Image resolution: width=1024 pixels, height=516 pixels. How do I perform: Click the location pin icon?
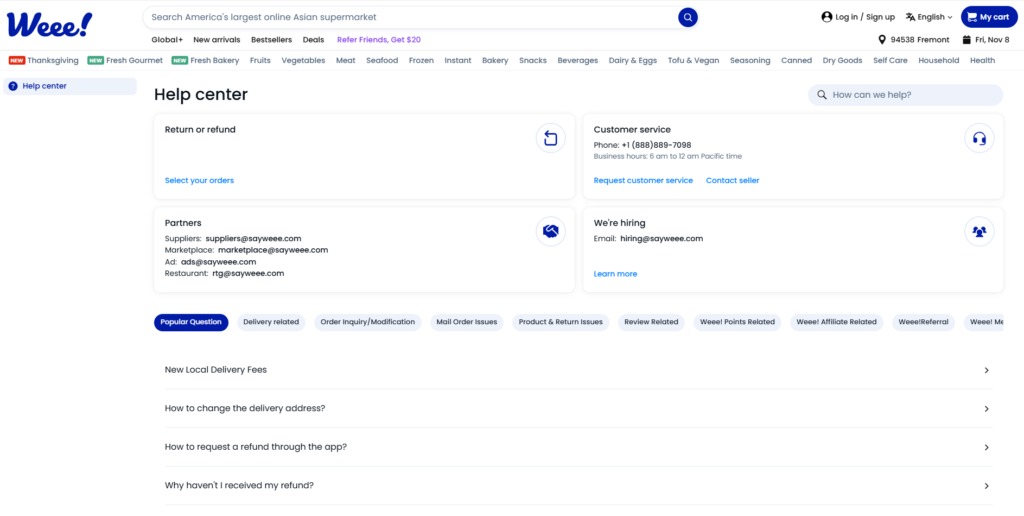pos(882,40)
